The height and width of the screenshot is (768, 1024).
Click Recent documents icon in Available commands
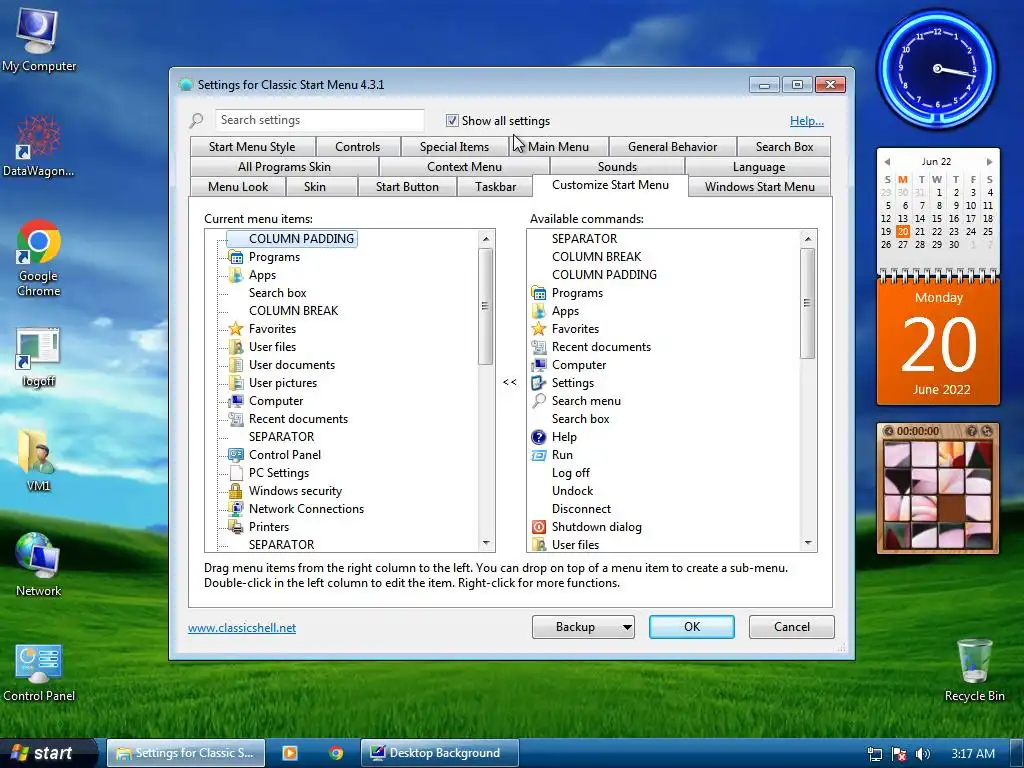[539, 347]
